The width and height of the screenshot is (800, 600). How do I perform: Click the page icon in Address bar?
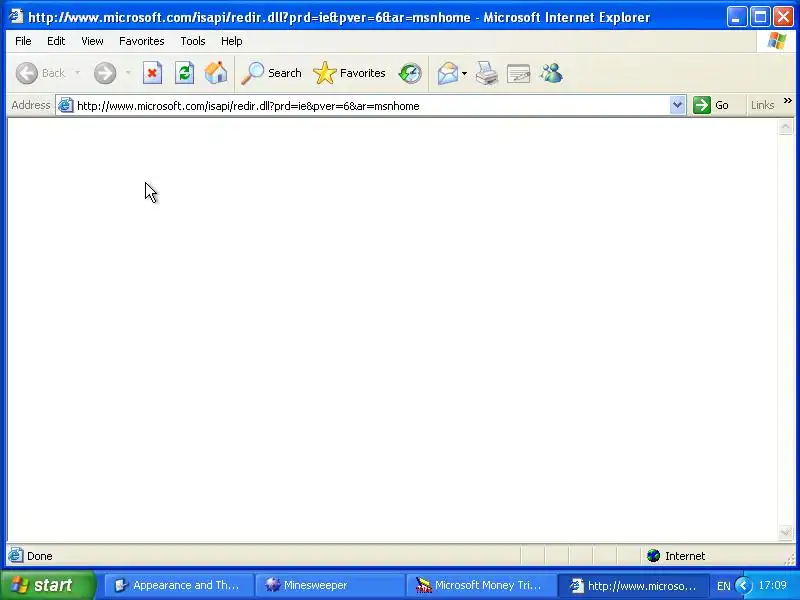click(66, 106)
